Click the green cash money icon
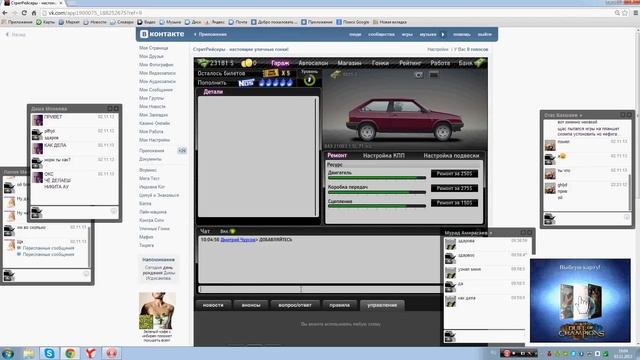The height and width of the screenshot is (360, 640). (x=202, y=63)
